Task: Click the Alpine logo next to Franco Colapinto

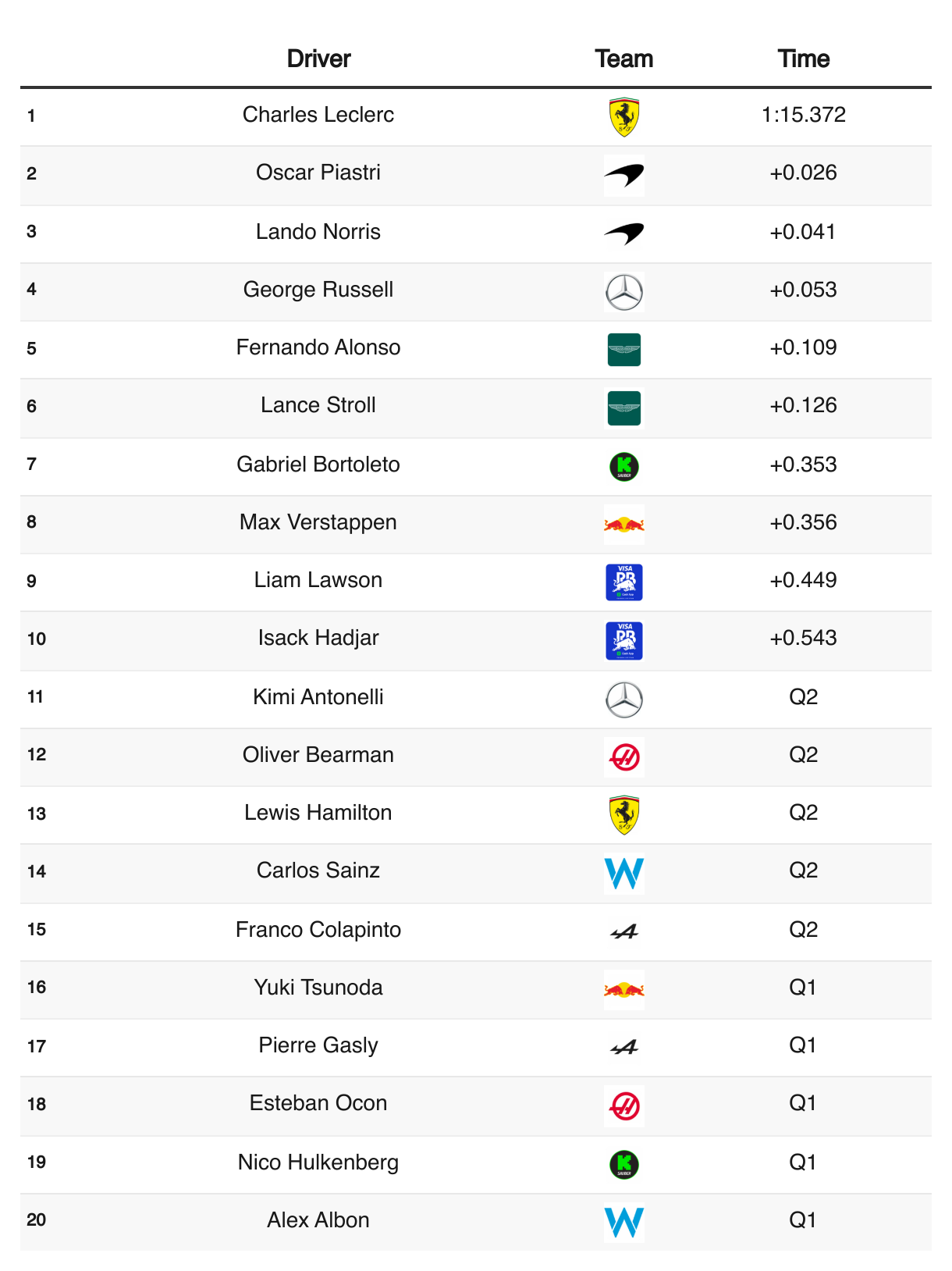Action: pos(623,931)
